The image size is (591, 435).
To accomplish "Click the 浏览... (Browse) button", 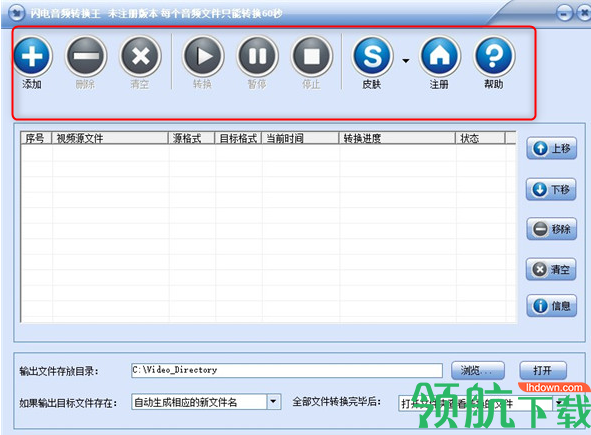I will pos(478,371).
